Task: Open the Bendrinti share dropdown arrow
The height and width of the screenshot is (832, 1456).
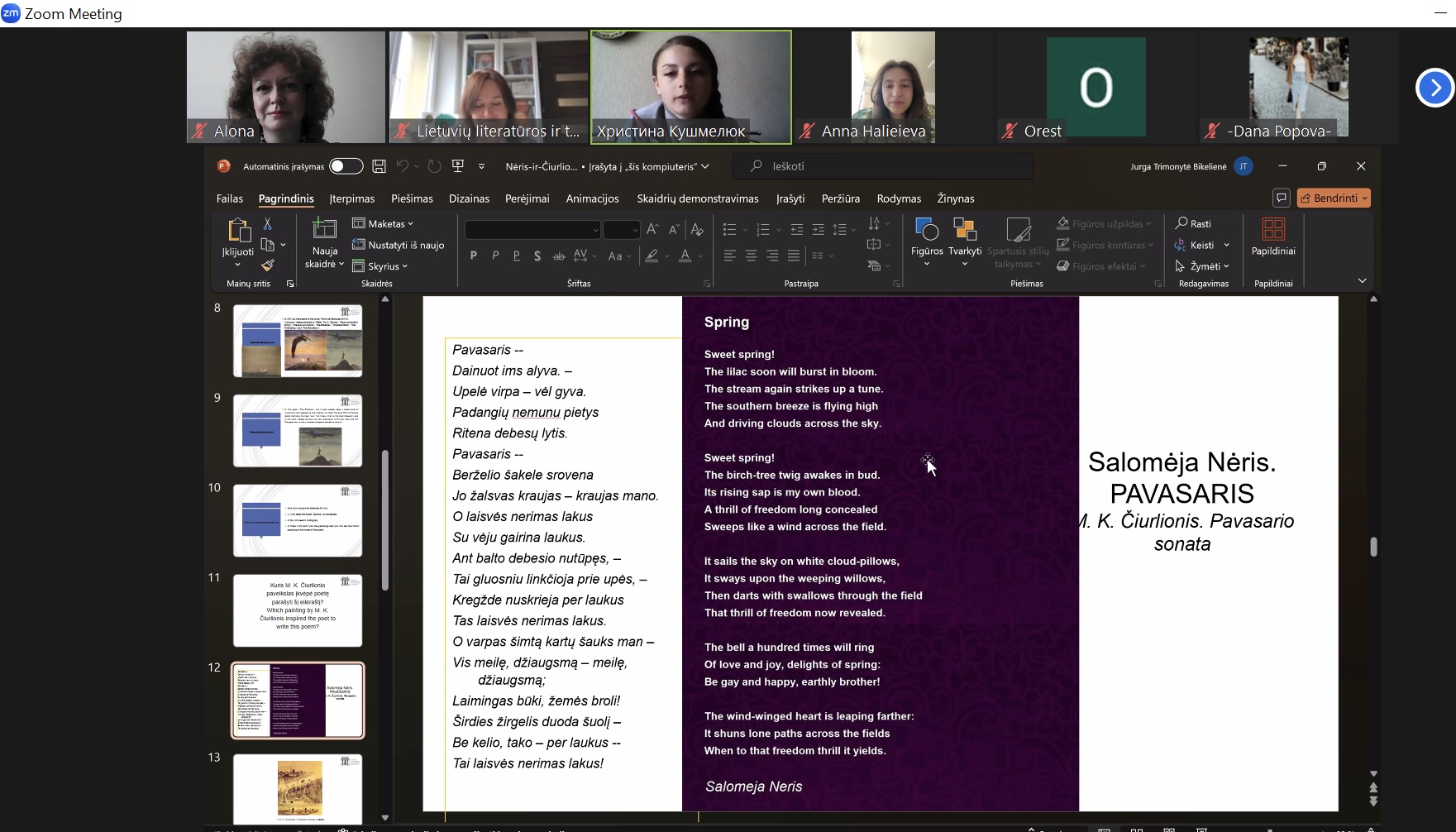Action: 1364,198
